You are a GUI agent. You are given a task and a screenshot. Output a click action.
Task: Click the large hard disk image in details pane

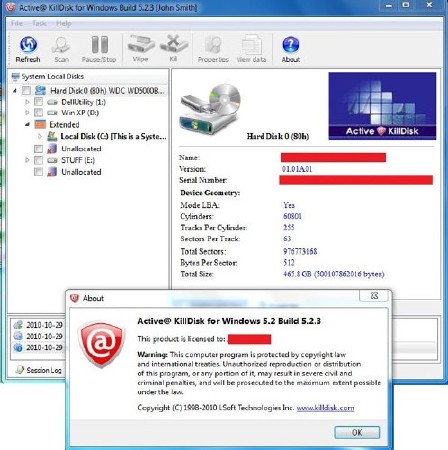tap(210, 109)
